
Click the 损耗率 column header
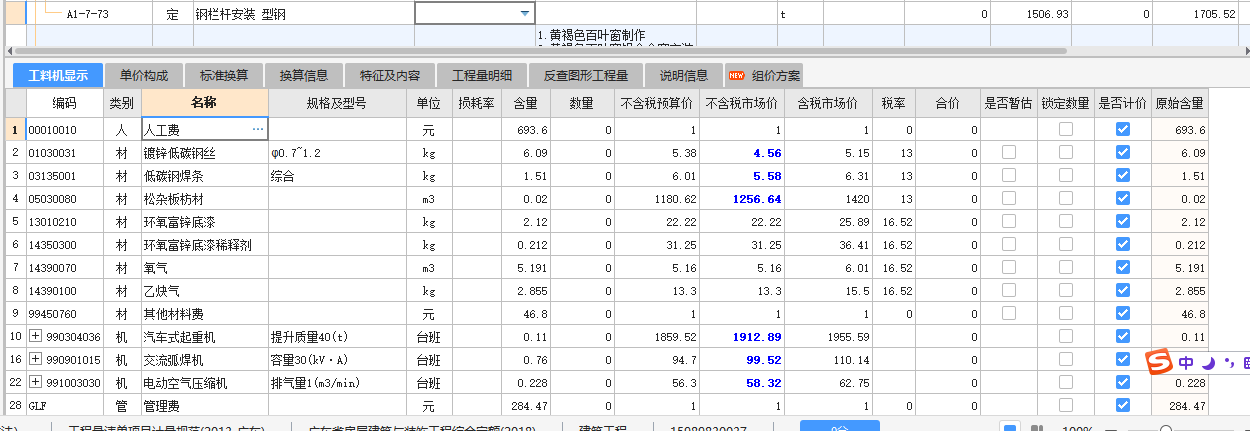click(x=475, y=103)
